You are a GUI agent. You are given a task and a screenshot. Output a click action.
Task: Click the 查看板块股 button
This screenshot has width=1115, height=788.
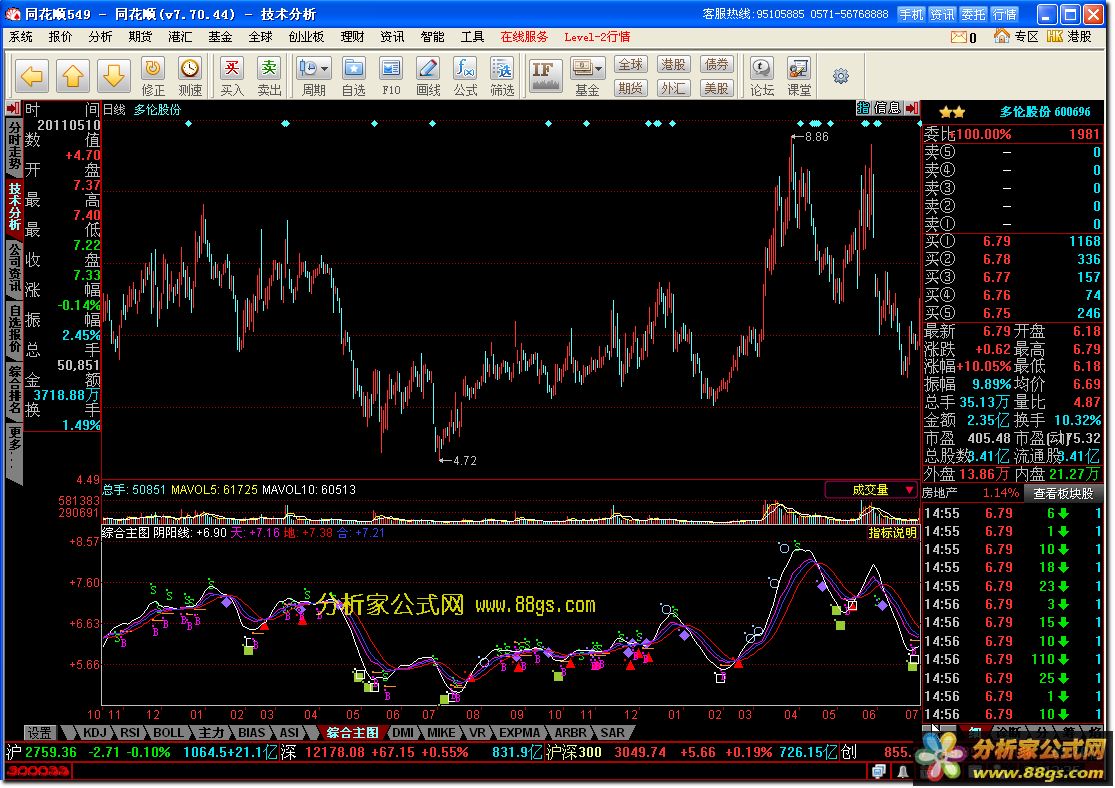coord(1063,494)
